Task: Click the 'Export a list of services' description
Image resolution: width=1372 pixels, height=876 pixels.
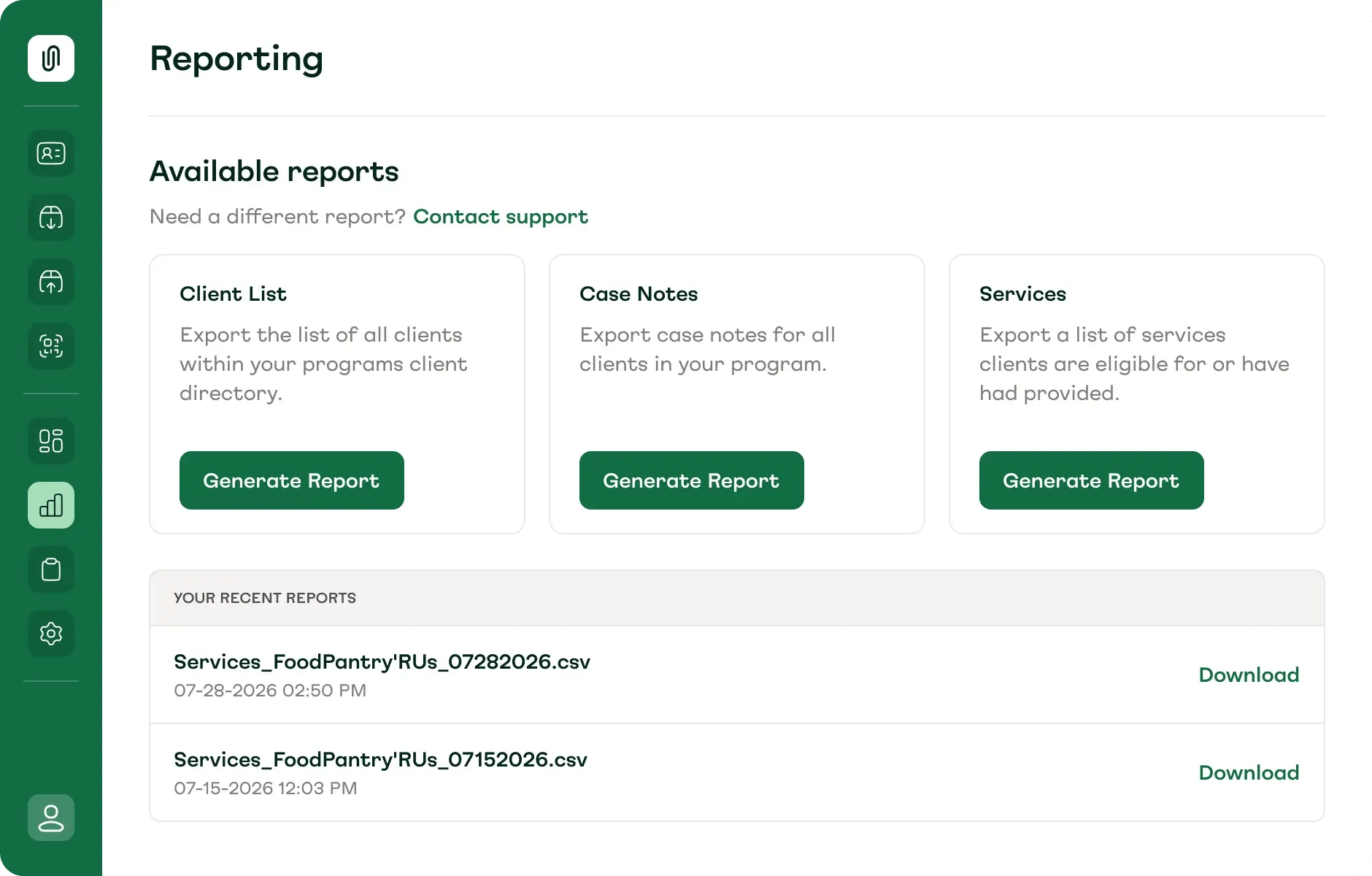Action: coord(1134,364)
